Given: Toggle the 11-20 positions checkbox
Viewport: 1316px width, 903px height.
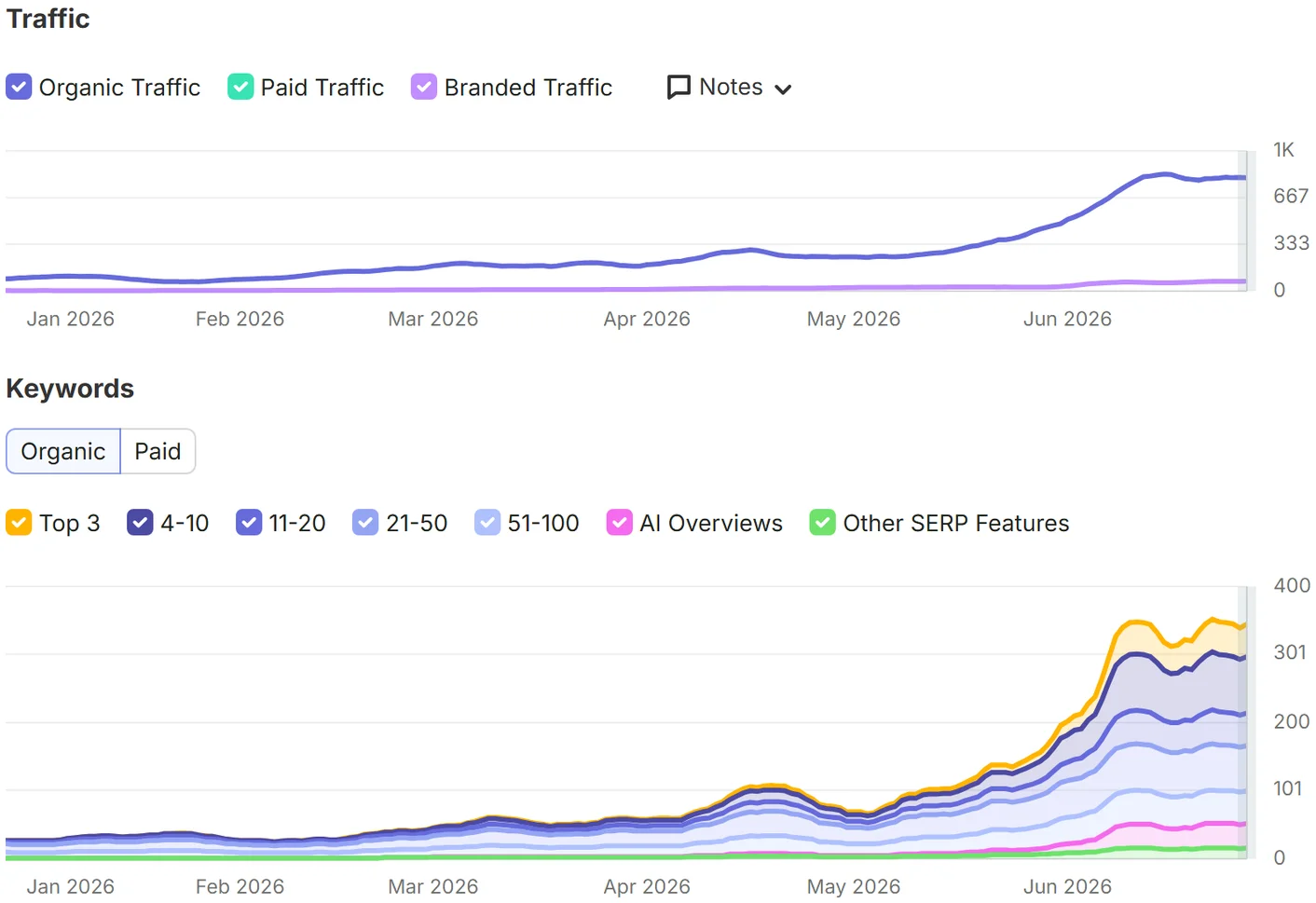Looking at the screenshot, I should pyautogui.click(x=249, y=523).
